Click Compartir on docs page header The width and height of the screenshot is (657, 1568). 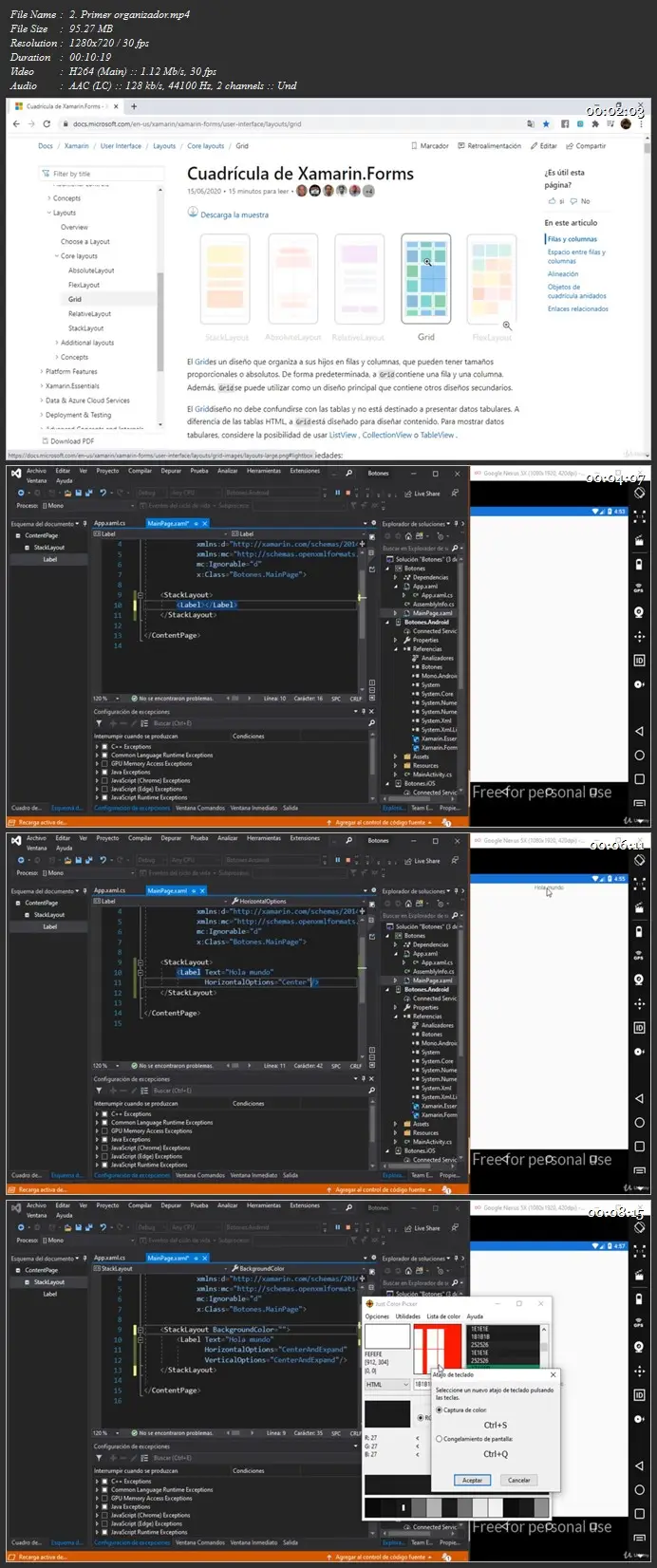[x=586, y=146]
